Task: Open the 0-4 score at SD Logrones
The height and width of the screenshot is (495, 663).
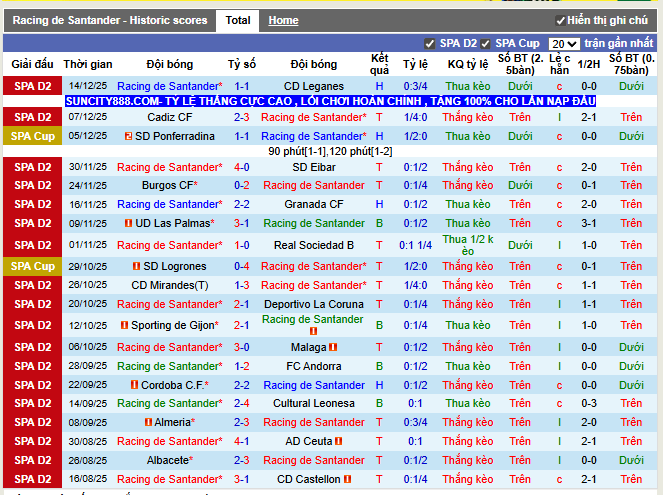Action: pyautogui.click(x=241, y=266)
